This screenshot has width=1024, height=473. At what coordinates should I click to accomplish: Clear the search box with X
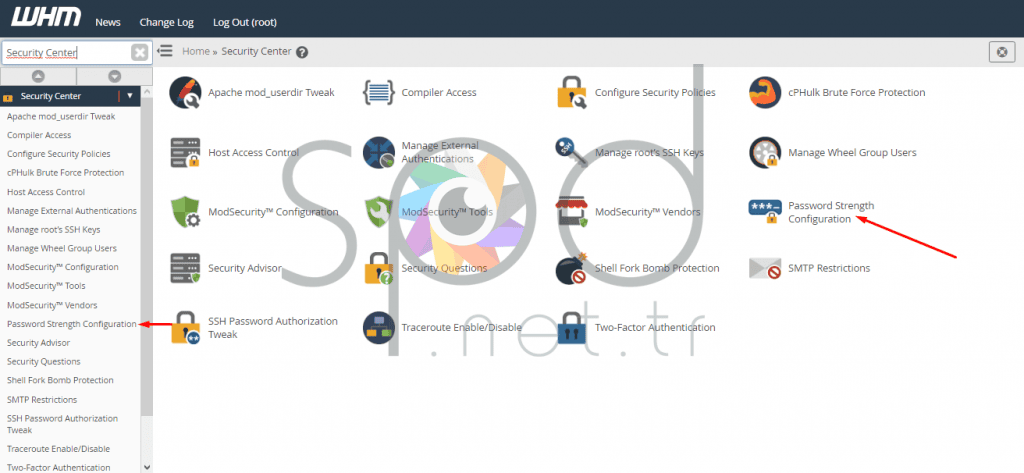click(x=139, y=52)
